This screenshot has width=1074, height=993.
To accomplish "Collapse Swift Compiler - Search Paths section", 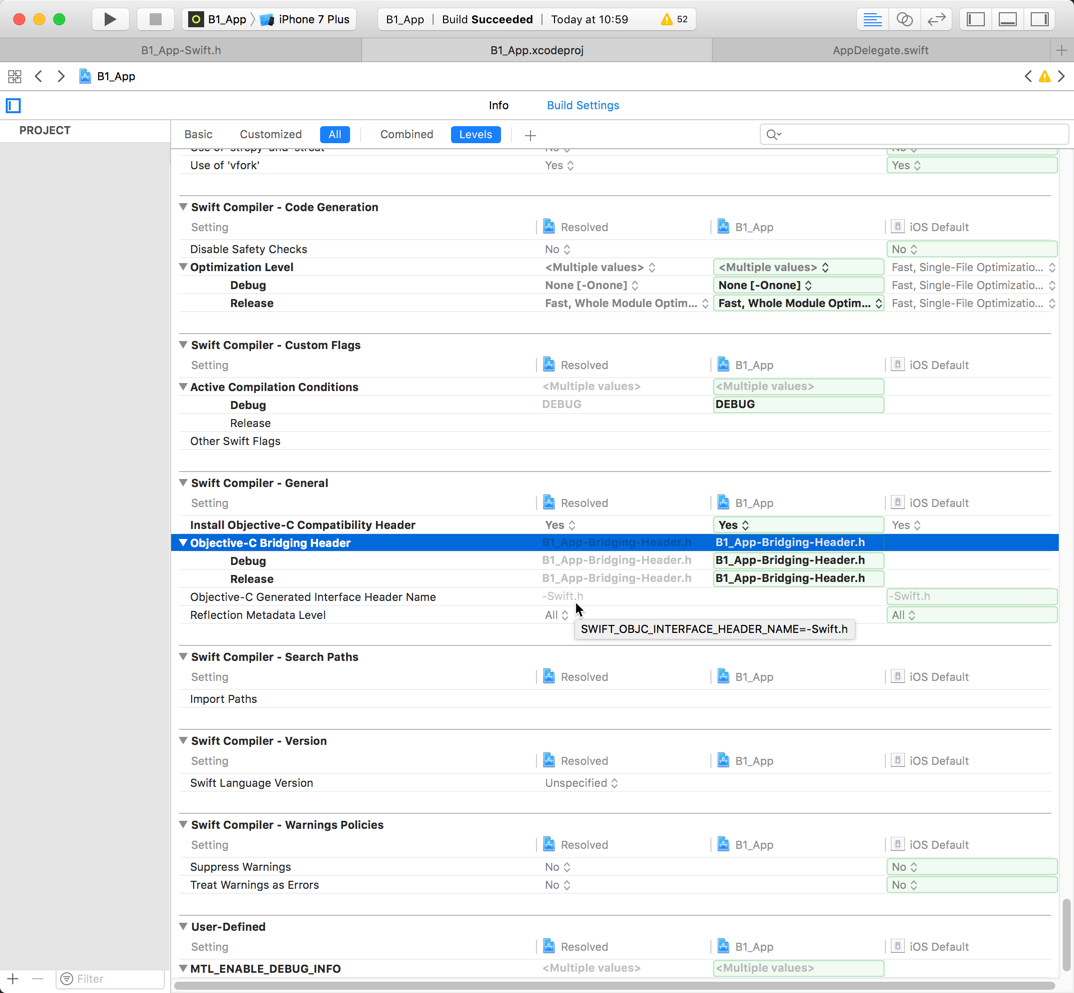I will (x=183, y=656).
